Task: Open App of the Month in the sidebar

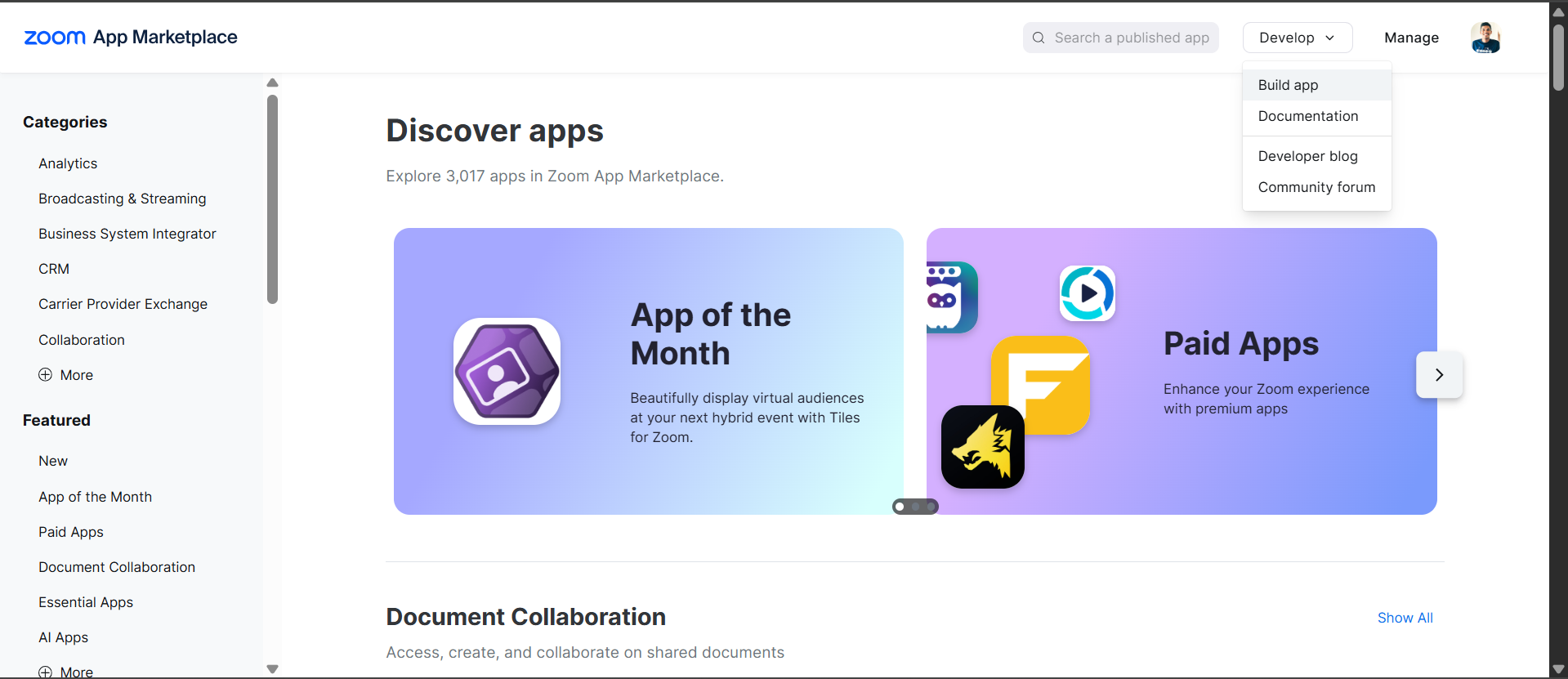Action: coord(96,497)
